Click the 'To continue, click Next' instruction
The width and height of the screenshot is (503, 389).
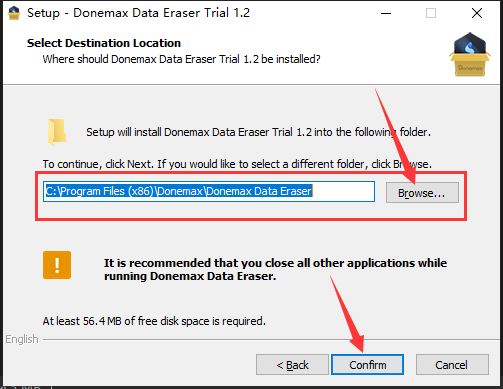pyautogui.click(x=237, y=164)
